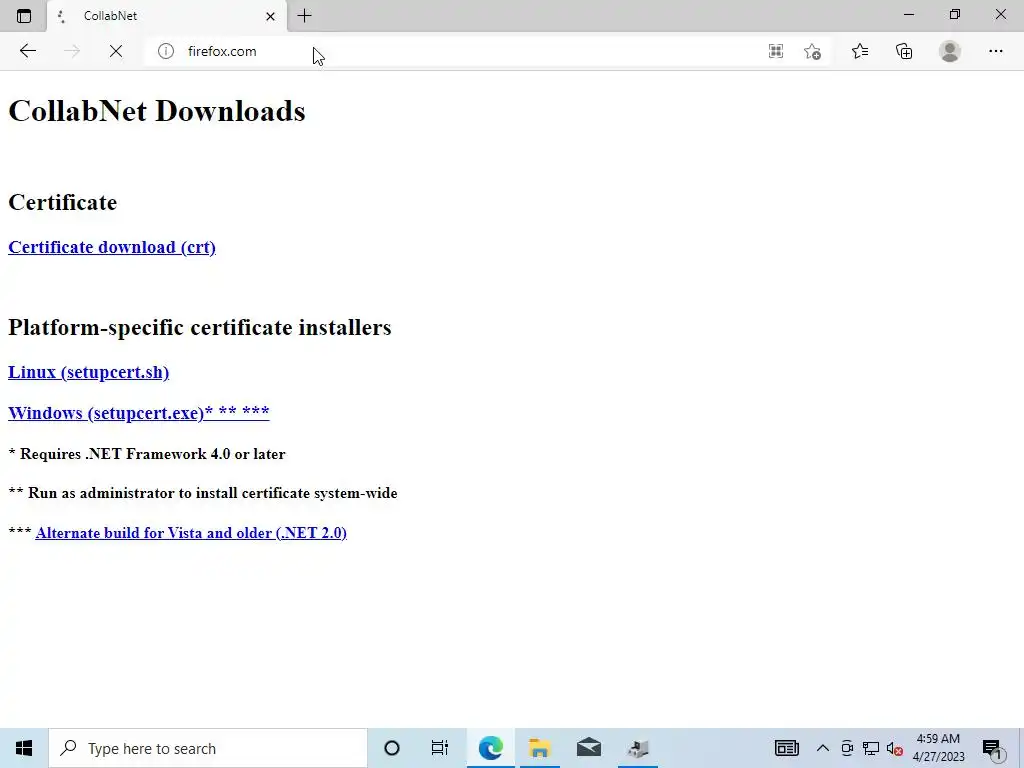Open the Favorites list
This screenshot has height=768, width=1024.
860,51
